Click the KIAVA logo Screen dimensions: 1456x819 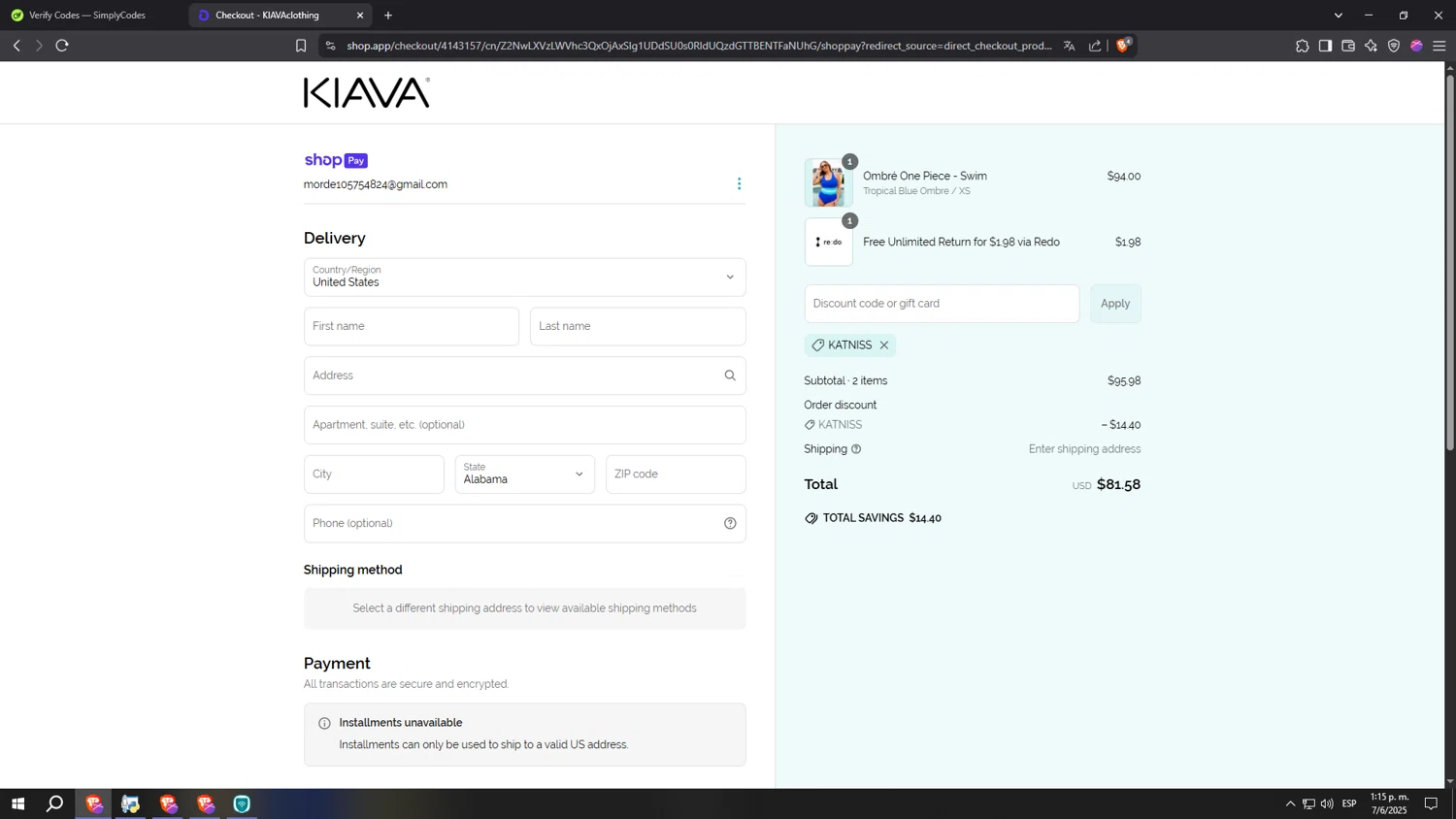coord(367,93)
